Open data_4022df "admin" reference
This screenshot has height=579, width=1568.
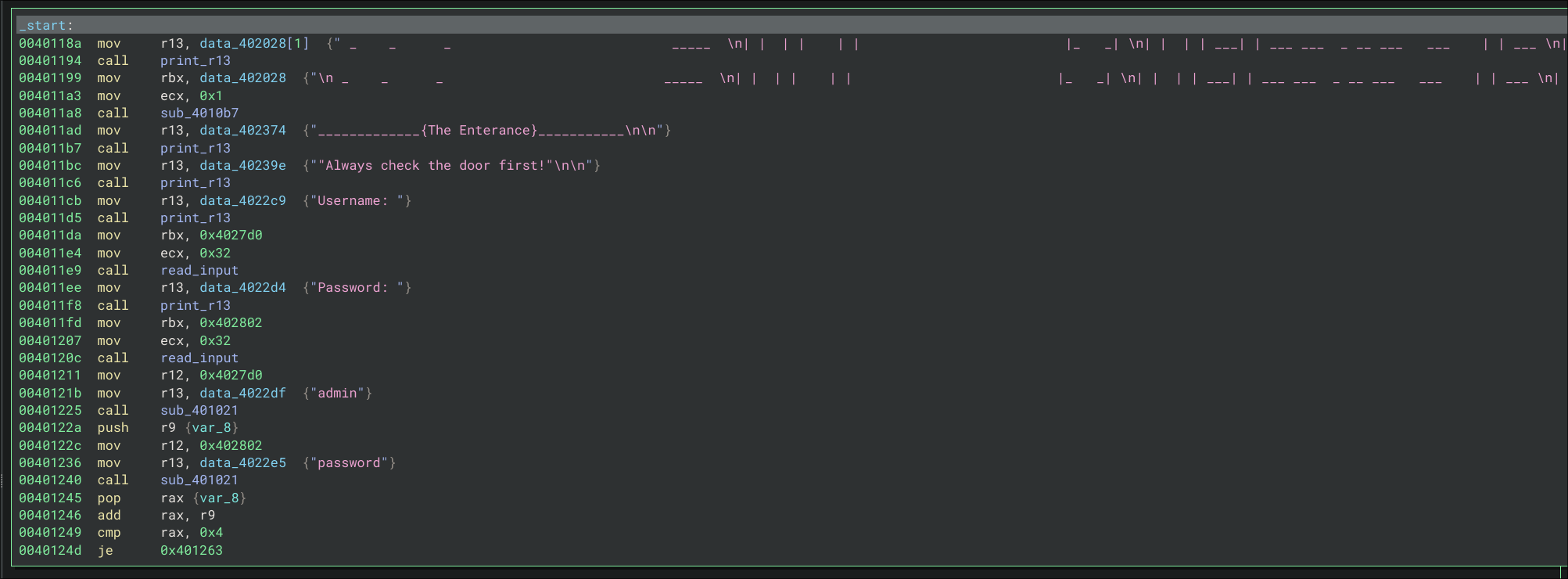pyautogui.click(x=242, y=394)
